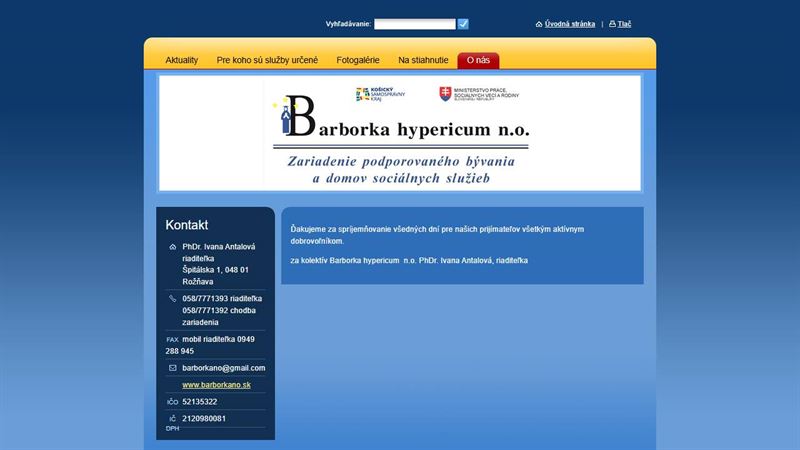Viewport: 800px width, 450px height.
Task: Click the Barborka hypericum n.o. header banner
Action: click(x=400, y=133)
